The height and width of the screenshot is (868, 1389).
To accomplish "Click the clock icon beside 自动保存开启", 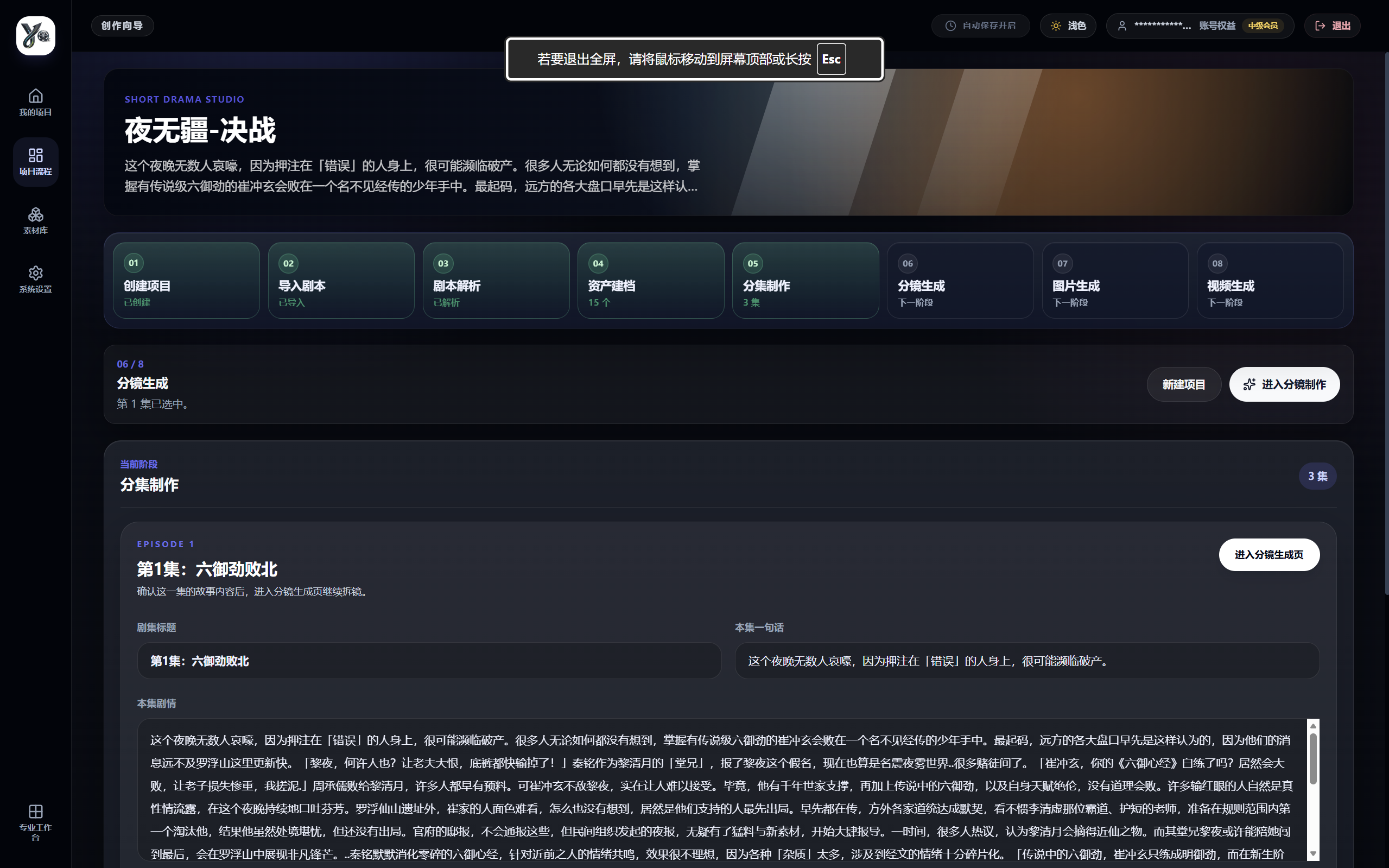I will 950,26.
